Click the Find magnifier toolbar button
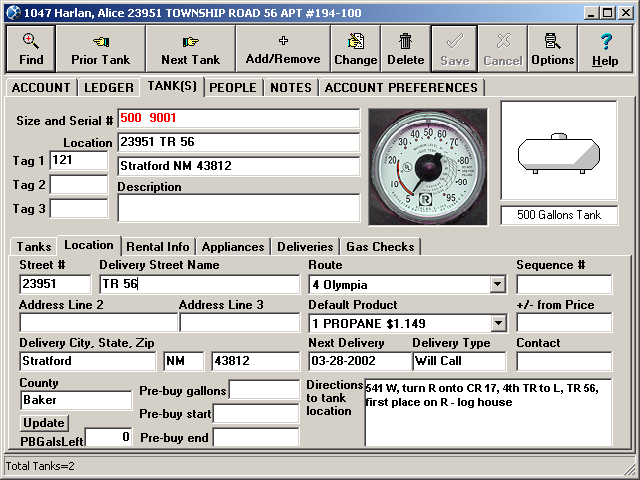 click(31, 48)
